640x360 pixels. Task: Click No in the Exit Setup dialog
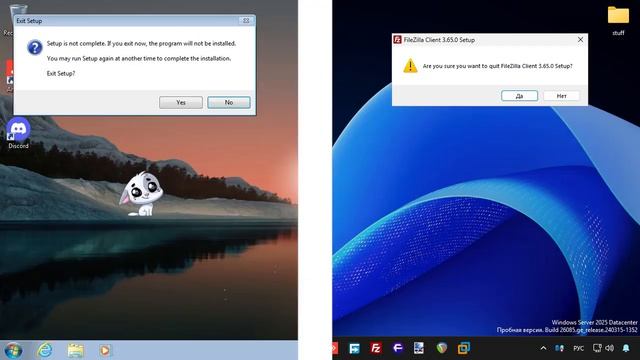coord(229,102)
